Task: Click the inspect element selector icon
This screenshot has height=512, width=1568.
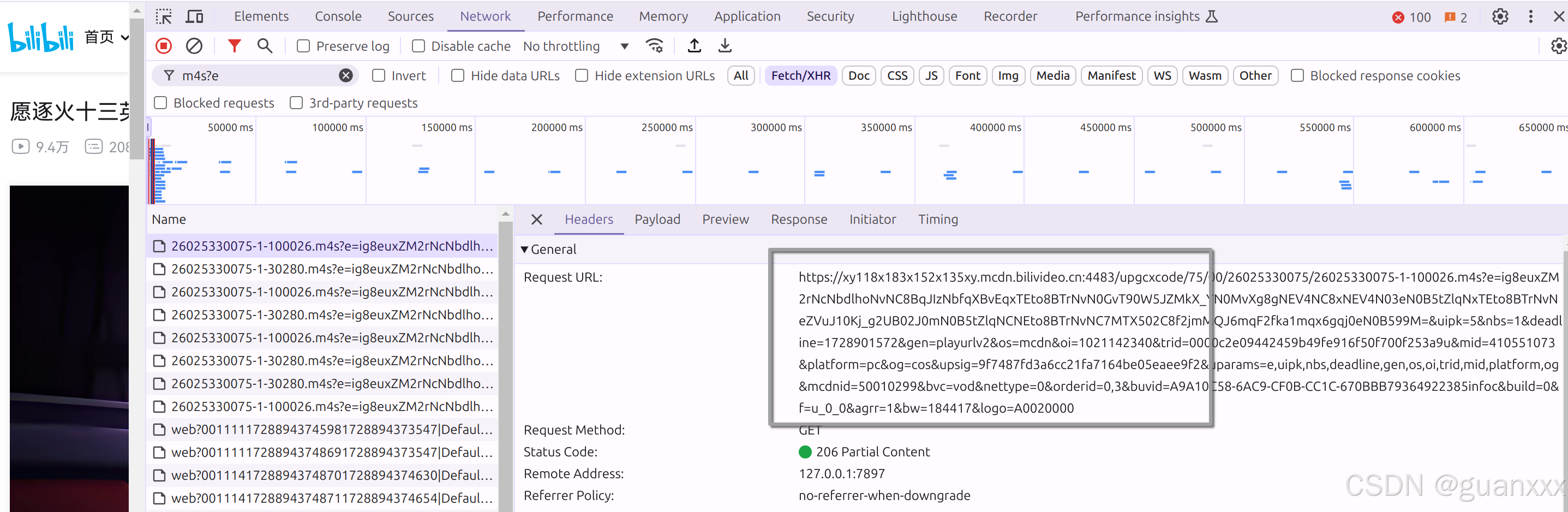Action: pos(164,16)
